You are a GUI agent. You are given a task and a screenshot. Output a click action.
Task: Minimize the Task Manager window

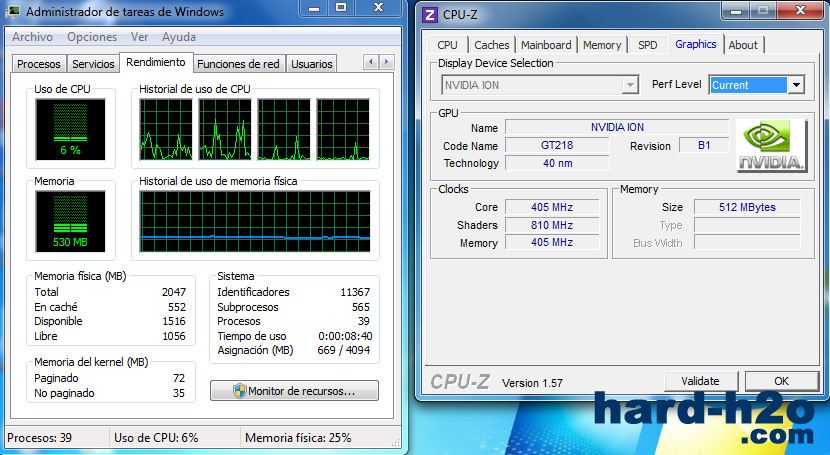[314, 8]
